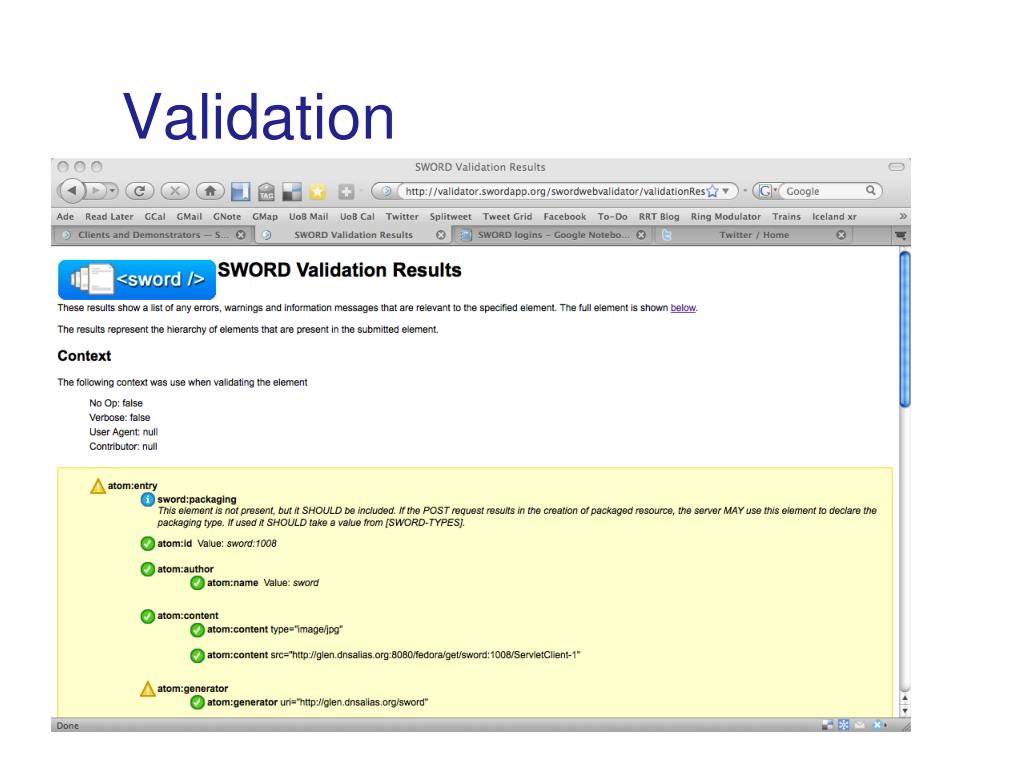
Task: Open the GCal bookmark
Action: tap(155, 216)
